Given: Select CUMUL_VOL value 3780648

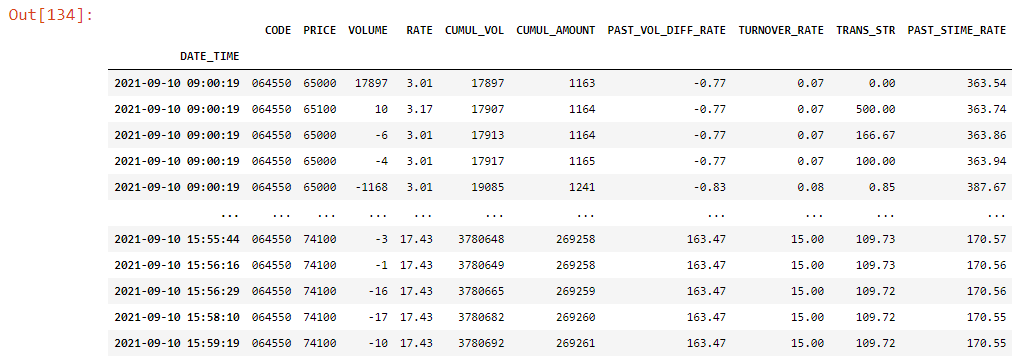Looking at the screenshot, I should 481,239.
